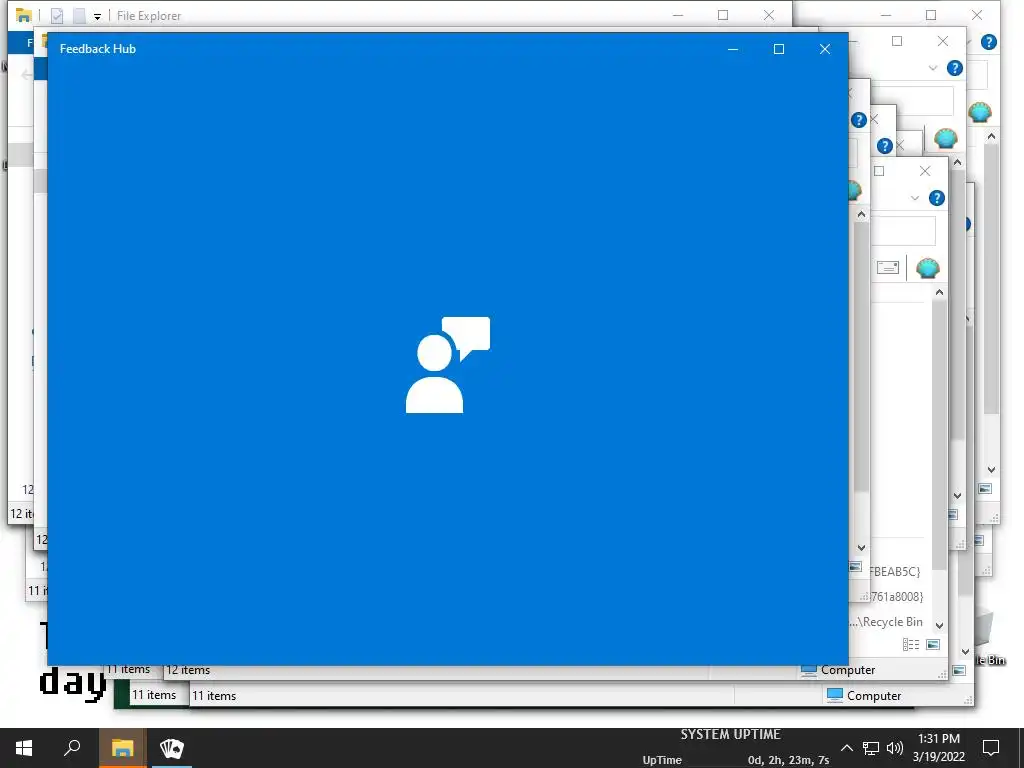Click the folder icon in File Explorer title bar
This screenshot has width=1024, height=768.
click(24, 15)
